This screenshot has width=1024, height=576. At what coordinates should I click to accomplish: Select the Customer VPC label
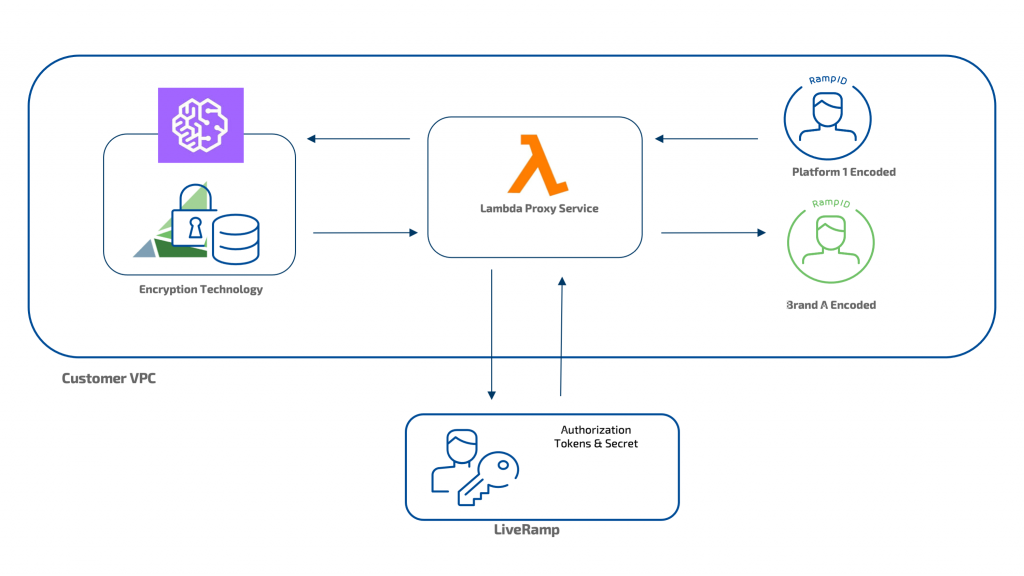109,378
